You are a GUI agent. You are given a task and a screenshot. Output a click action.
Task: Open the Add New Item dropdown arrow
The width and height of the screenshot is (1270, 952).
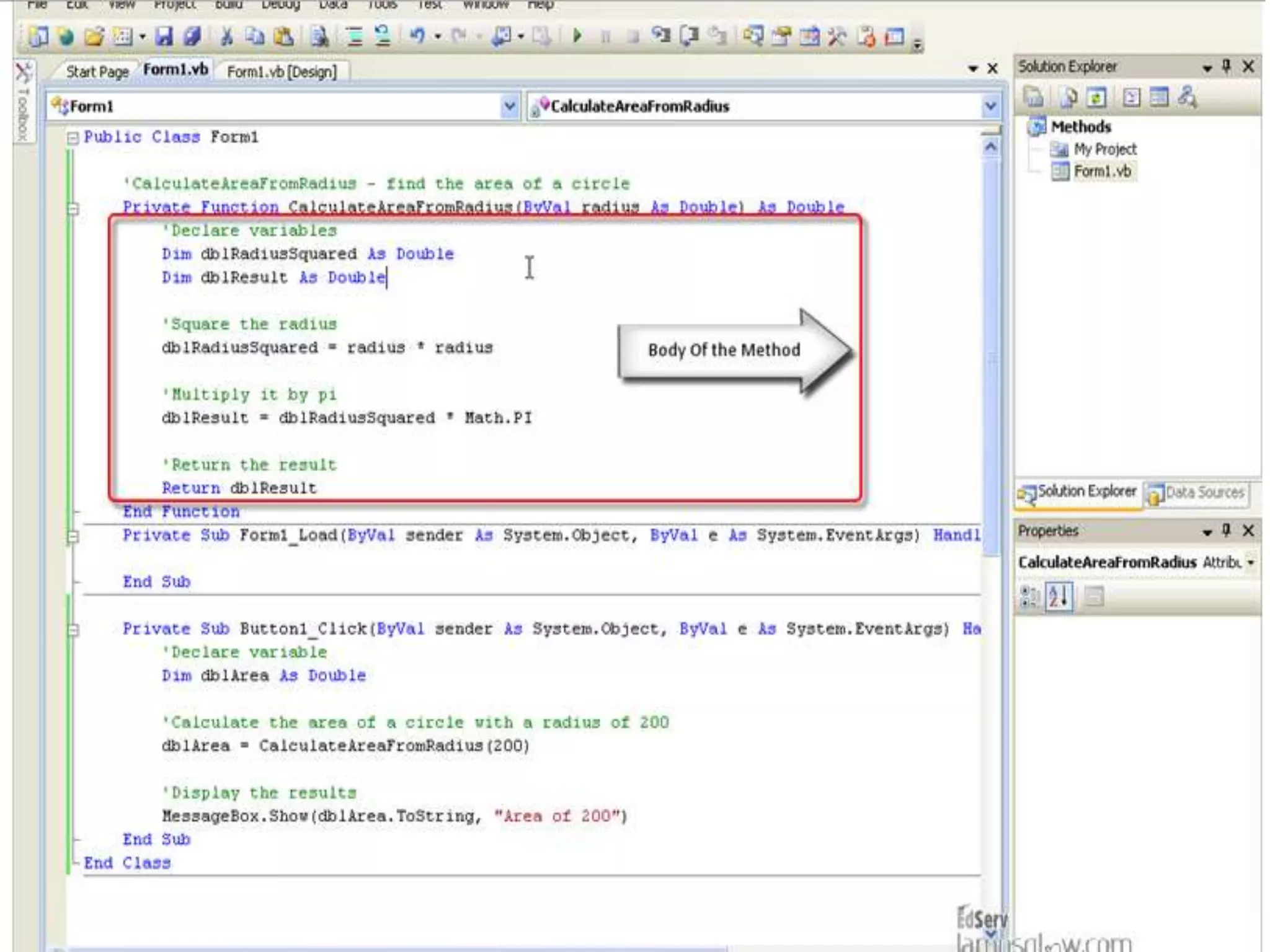[x=143, y=37]
